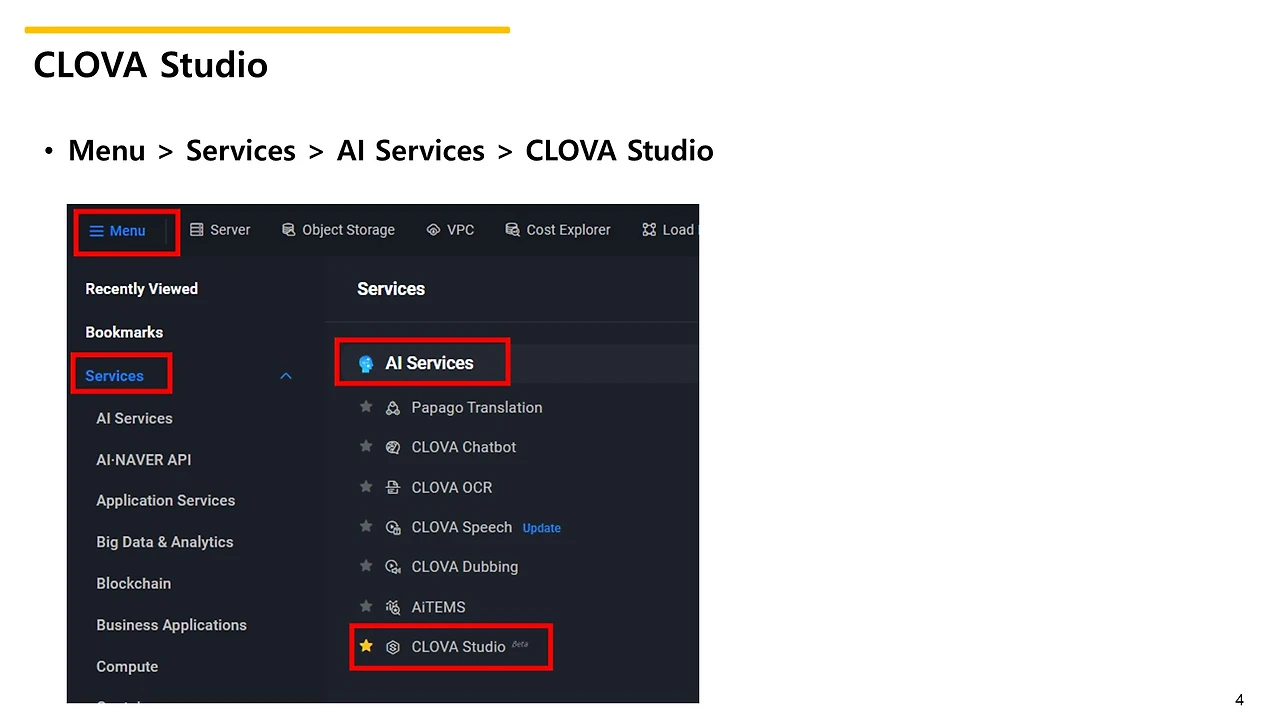Remove CLOVA Studio bookmark via yellow star
Image resolution: width=1280 pixels, height=720 pixels.
pyautogui.click(x=366, y=646)
